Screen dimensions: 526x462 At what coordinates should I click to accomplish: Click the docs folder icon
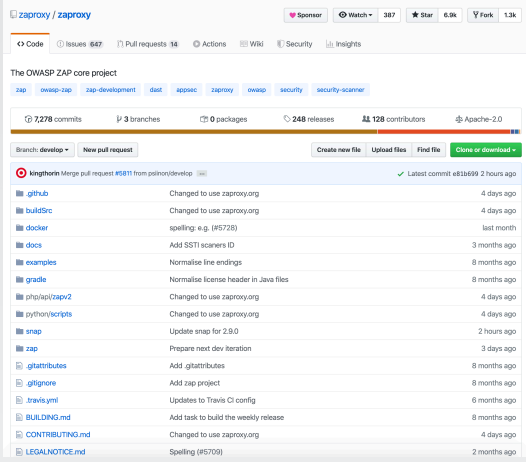point(19,245)
